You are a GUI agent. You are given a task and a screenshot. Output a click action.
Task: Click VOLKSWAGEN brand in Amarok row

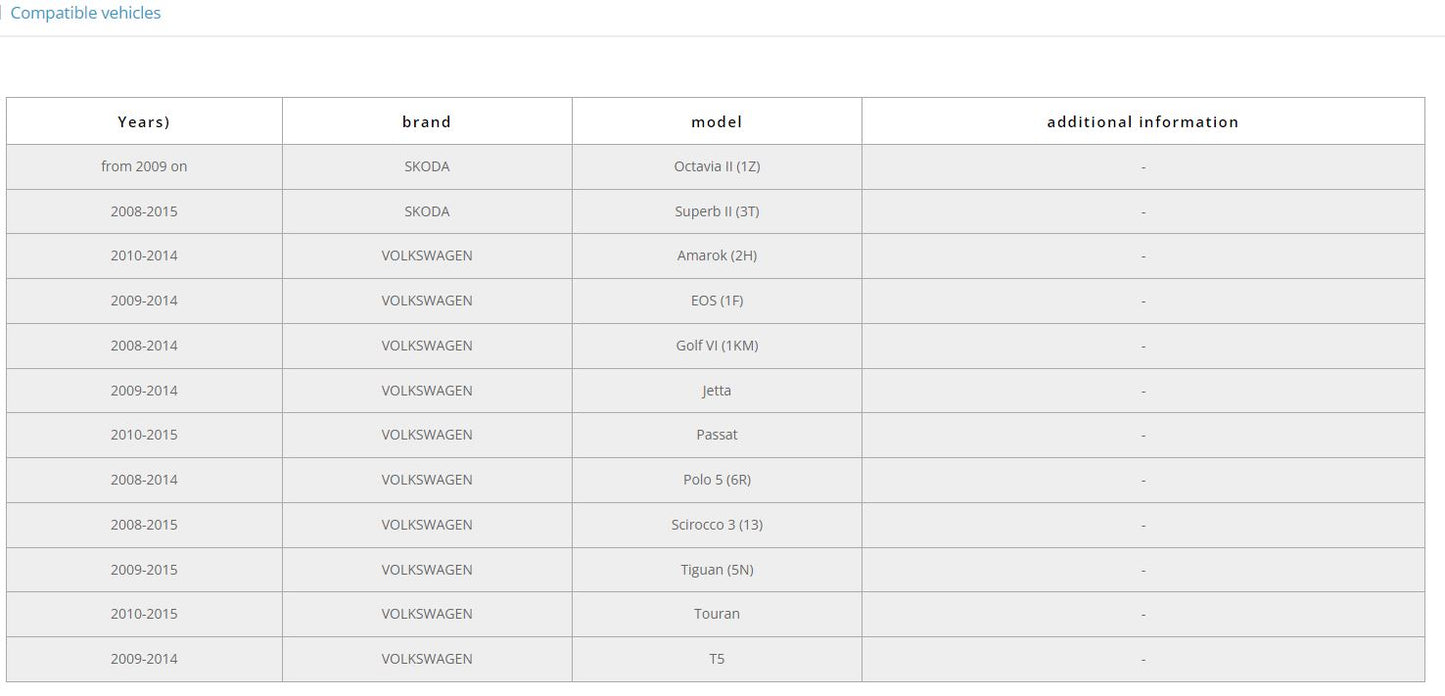point(427,256)
